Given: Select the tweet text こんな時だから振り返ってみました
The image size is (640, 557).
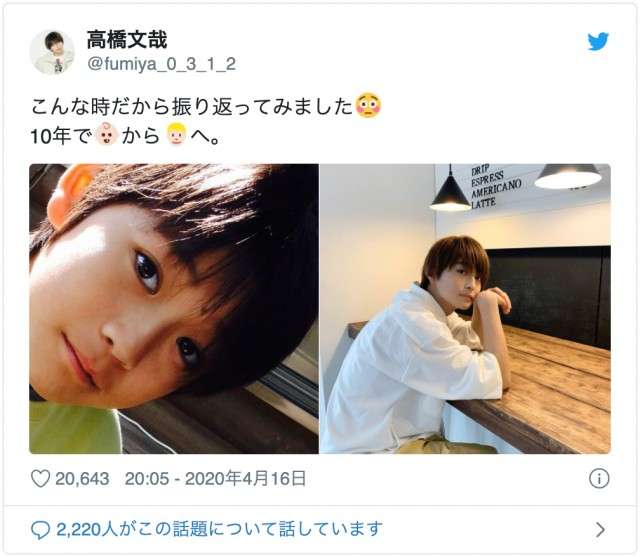Looking at the screenshot, I should 192,106.
